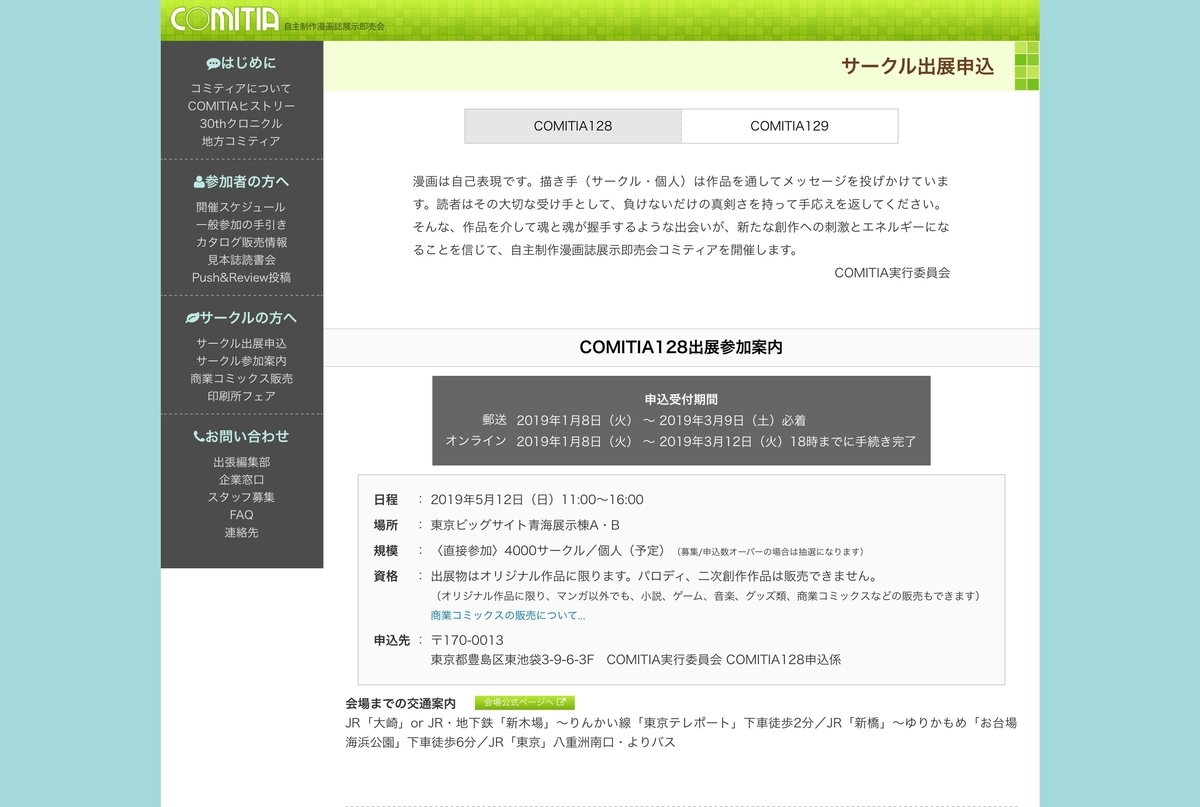The height and width of the screenshot is (807, 1200).
Task: Click green 会場公式ページへ button
Action: [525, 703]
